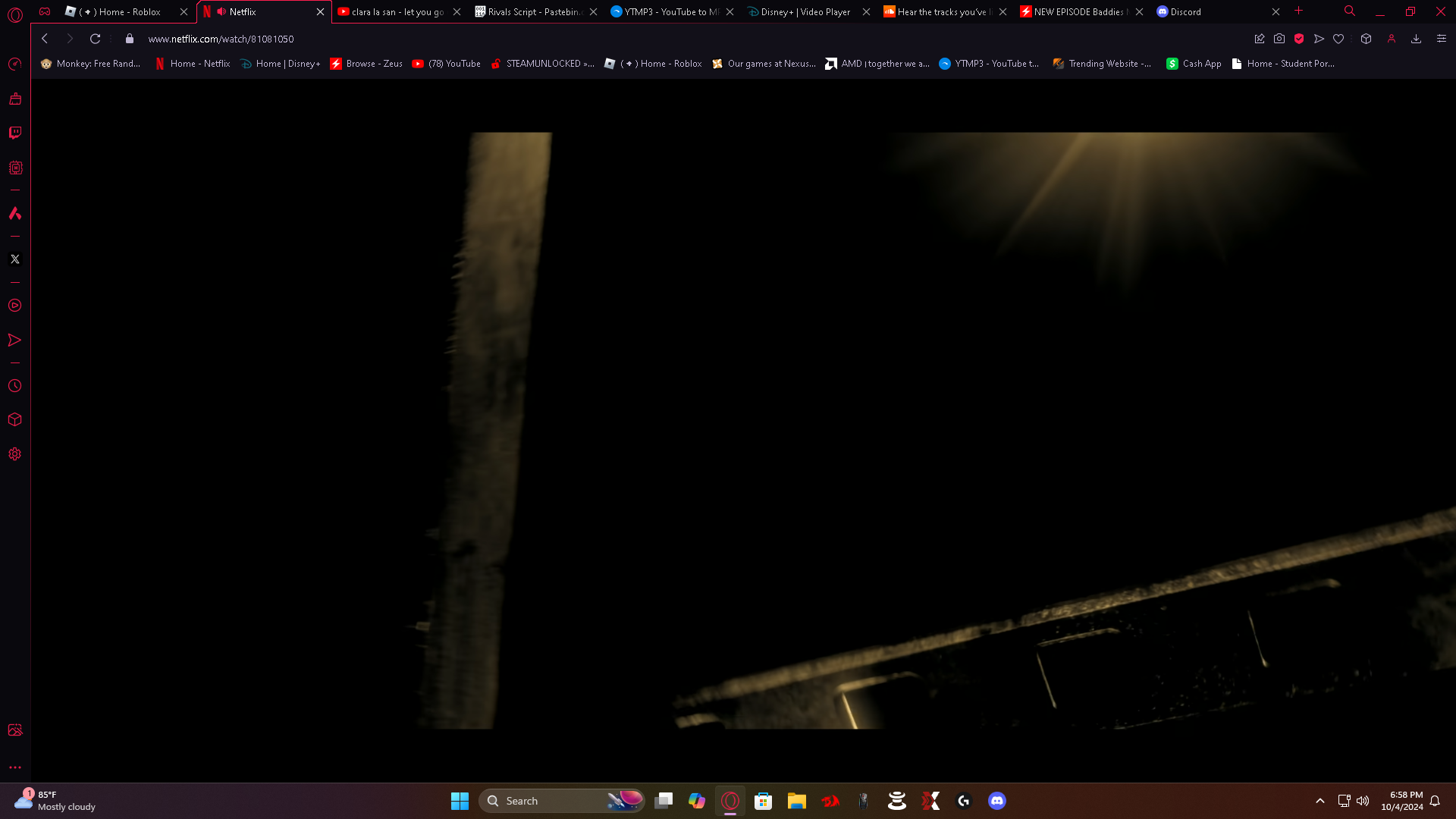Open My Flow from the sidebar

pyautogui.click(x=15, y=340)
